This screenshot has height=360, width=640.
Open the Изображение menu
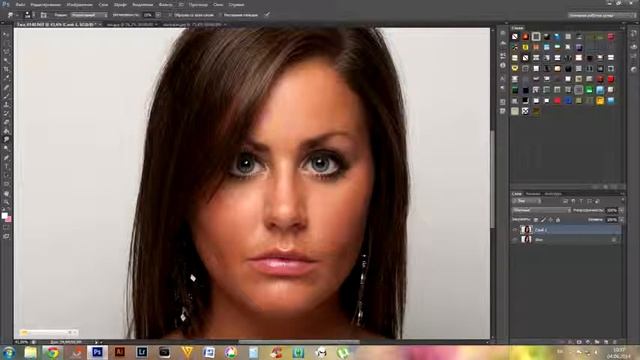79,4
